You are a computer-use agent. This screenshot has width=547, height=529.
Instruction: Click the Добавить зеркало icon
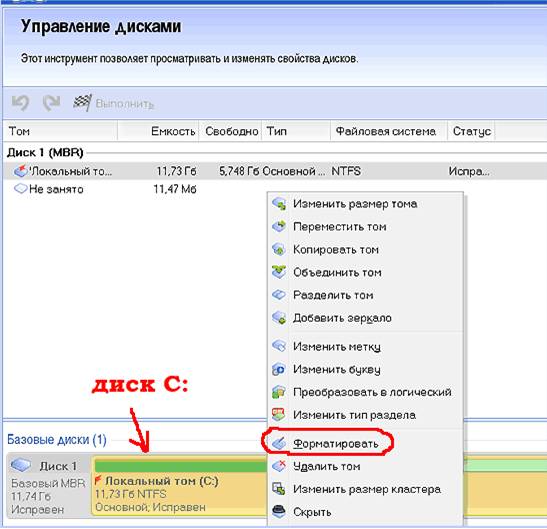click(279, 318)
